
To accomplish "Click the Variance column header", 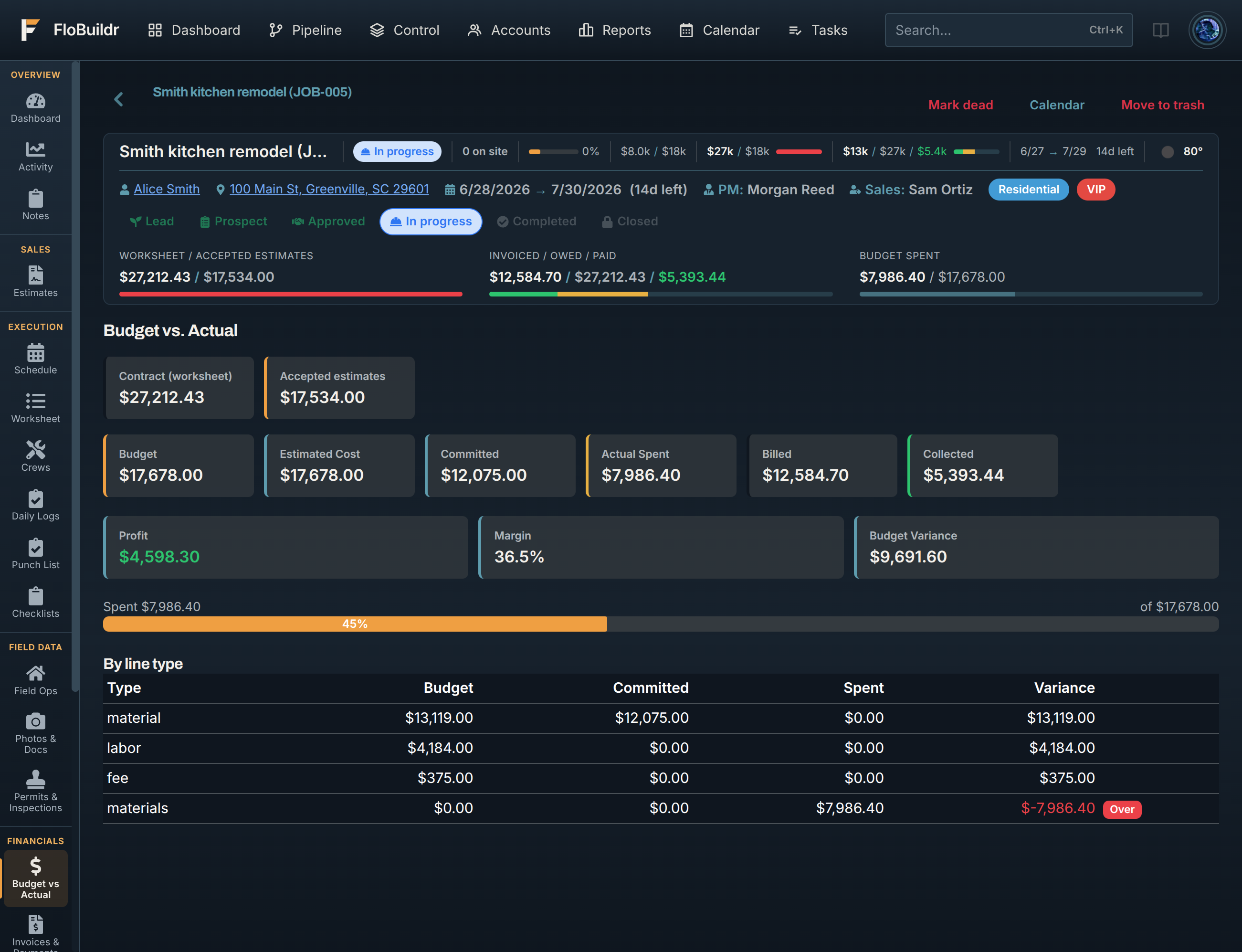I will (x=1064, y=688).
